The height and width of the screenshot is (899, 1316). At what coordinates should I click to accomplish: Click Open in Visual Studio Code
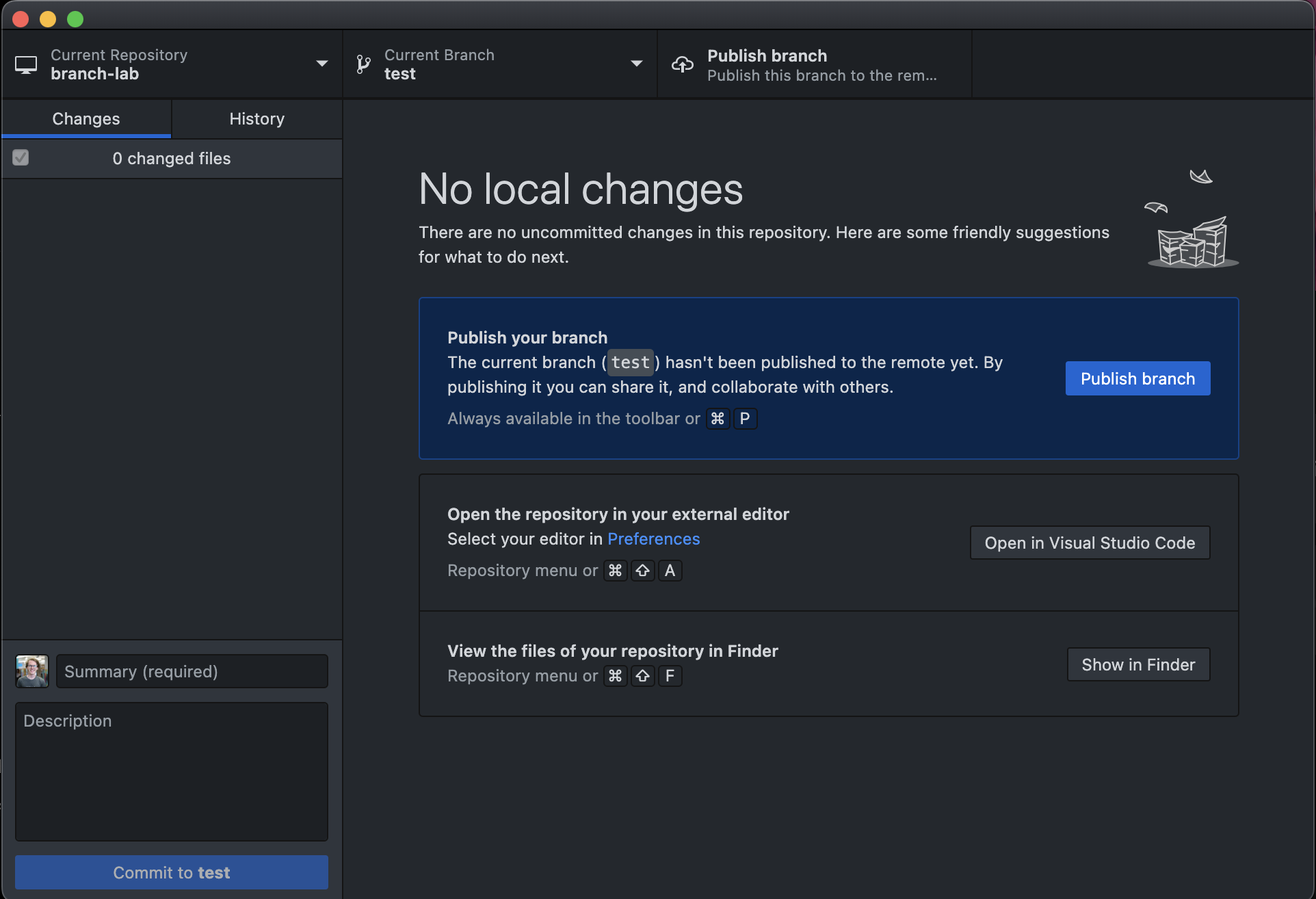click(1090, 543)
